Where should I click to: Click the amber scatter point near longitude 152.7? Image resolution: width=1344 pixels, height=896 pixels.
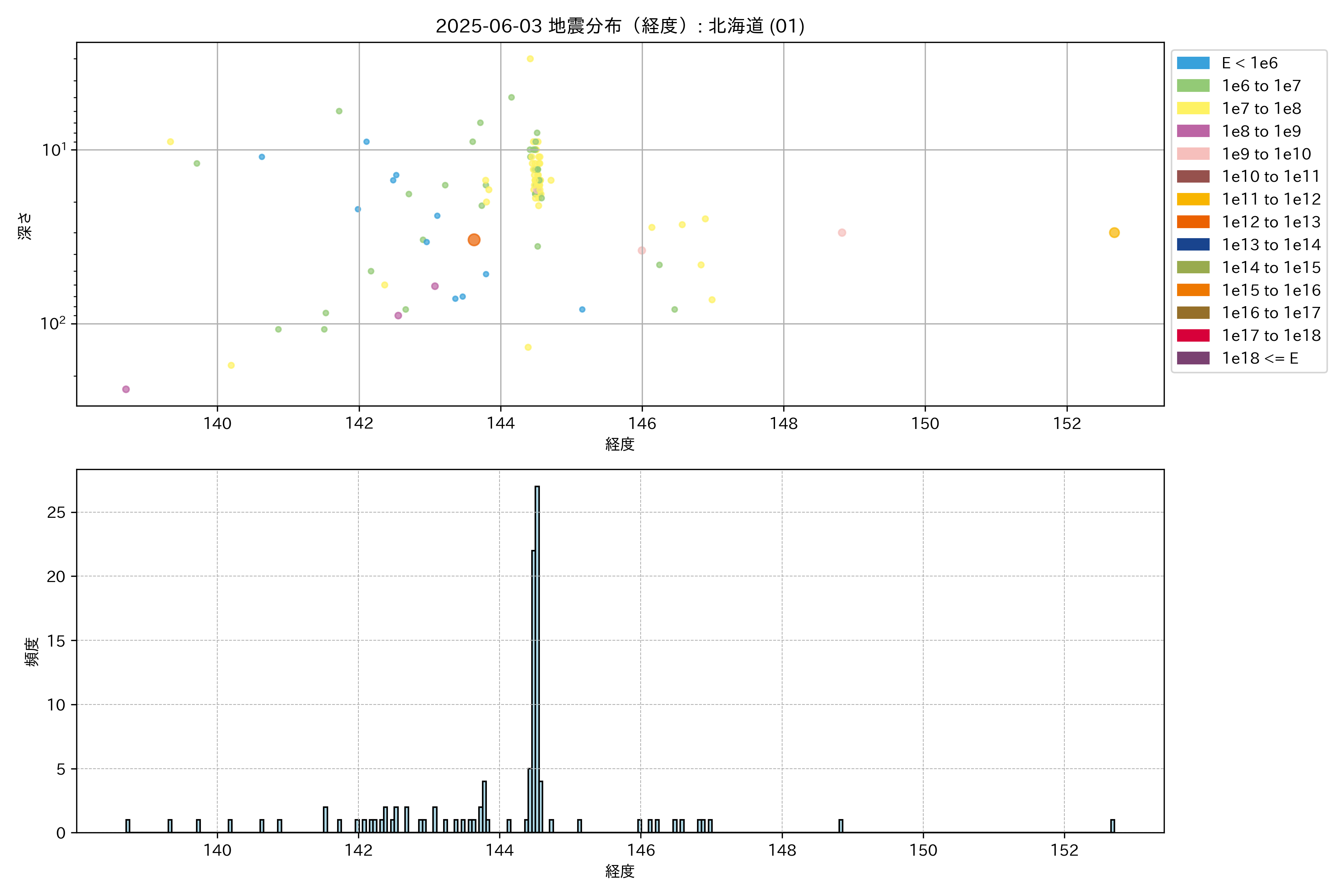(1114, 233)
